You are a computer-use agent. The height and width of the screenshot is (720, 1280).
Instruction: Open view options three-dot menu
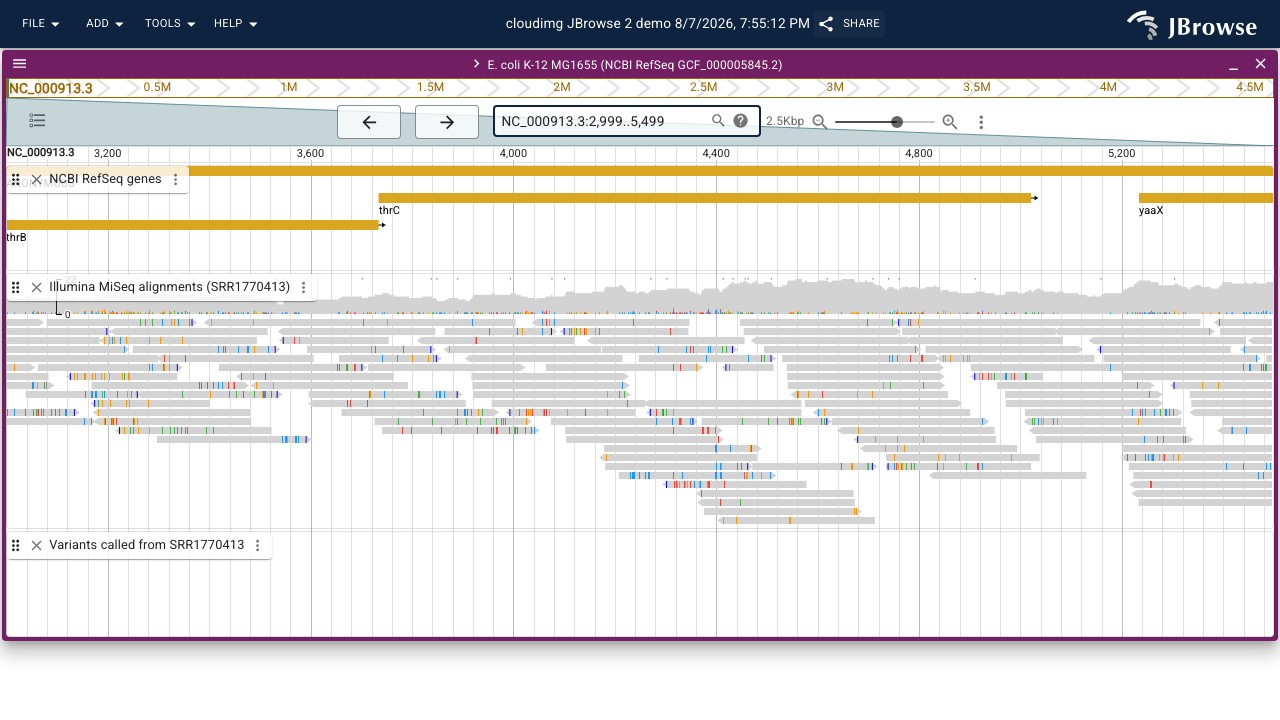click(981, 122)
